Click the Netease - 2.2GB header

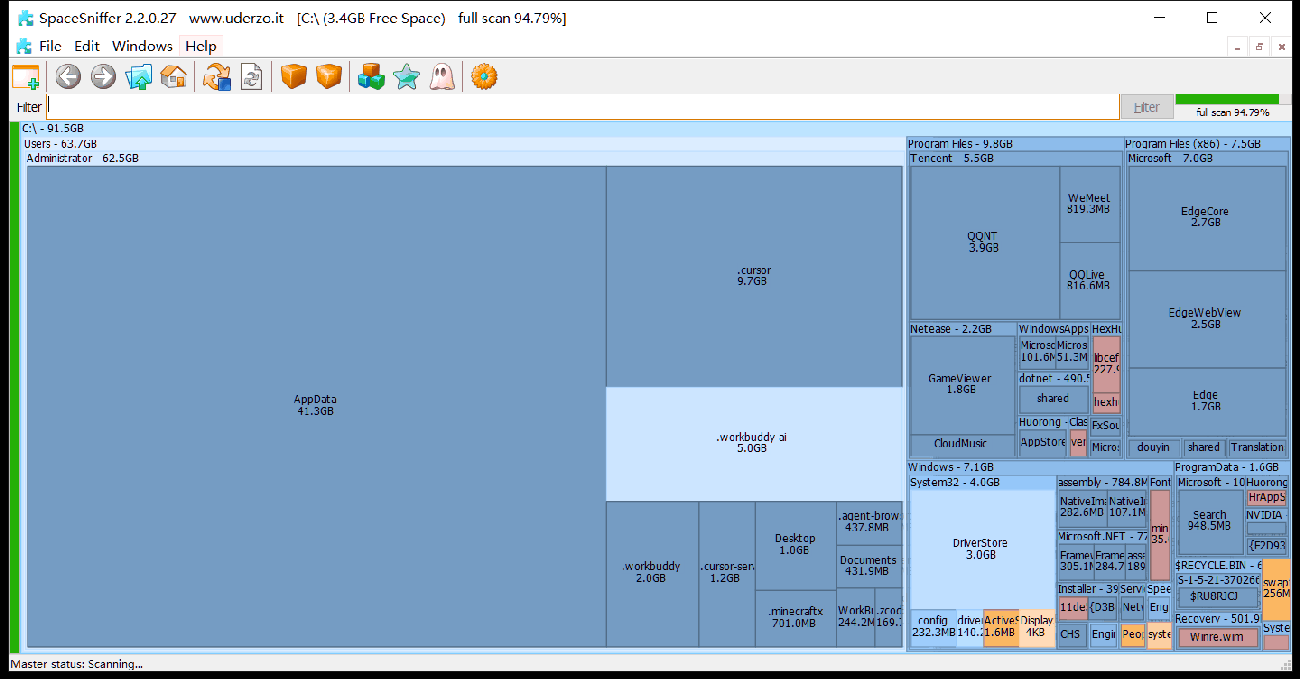point(962,329)
